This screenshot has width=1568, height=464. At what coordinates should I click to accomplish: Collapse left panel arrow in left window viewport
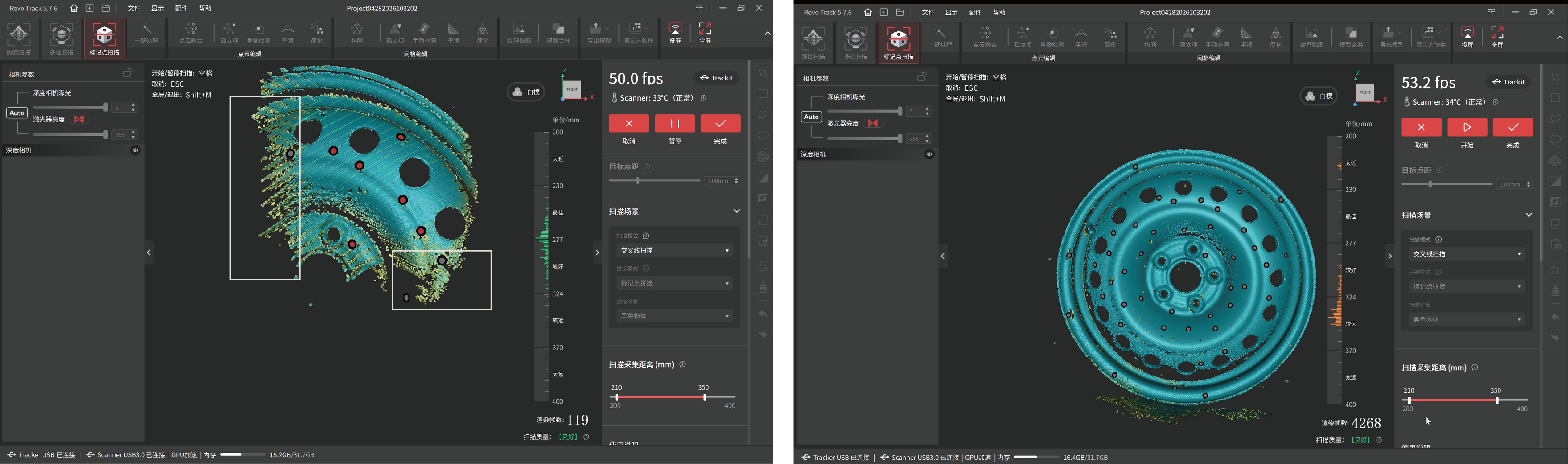coord(149,252)
